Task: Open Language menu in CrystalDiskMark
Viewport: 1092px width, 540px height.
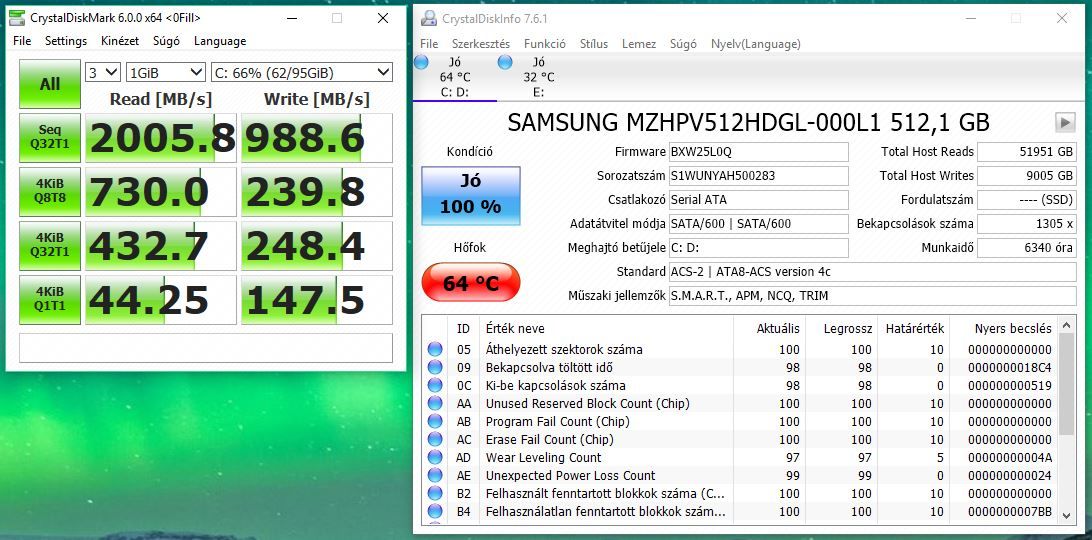Action: (220, 41)
